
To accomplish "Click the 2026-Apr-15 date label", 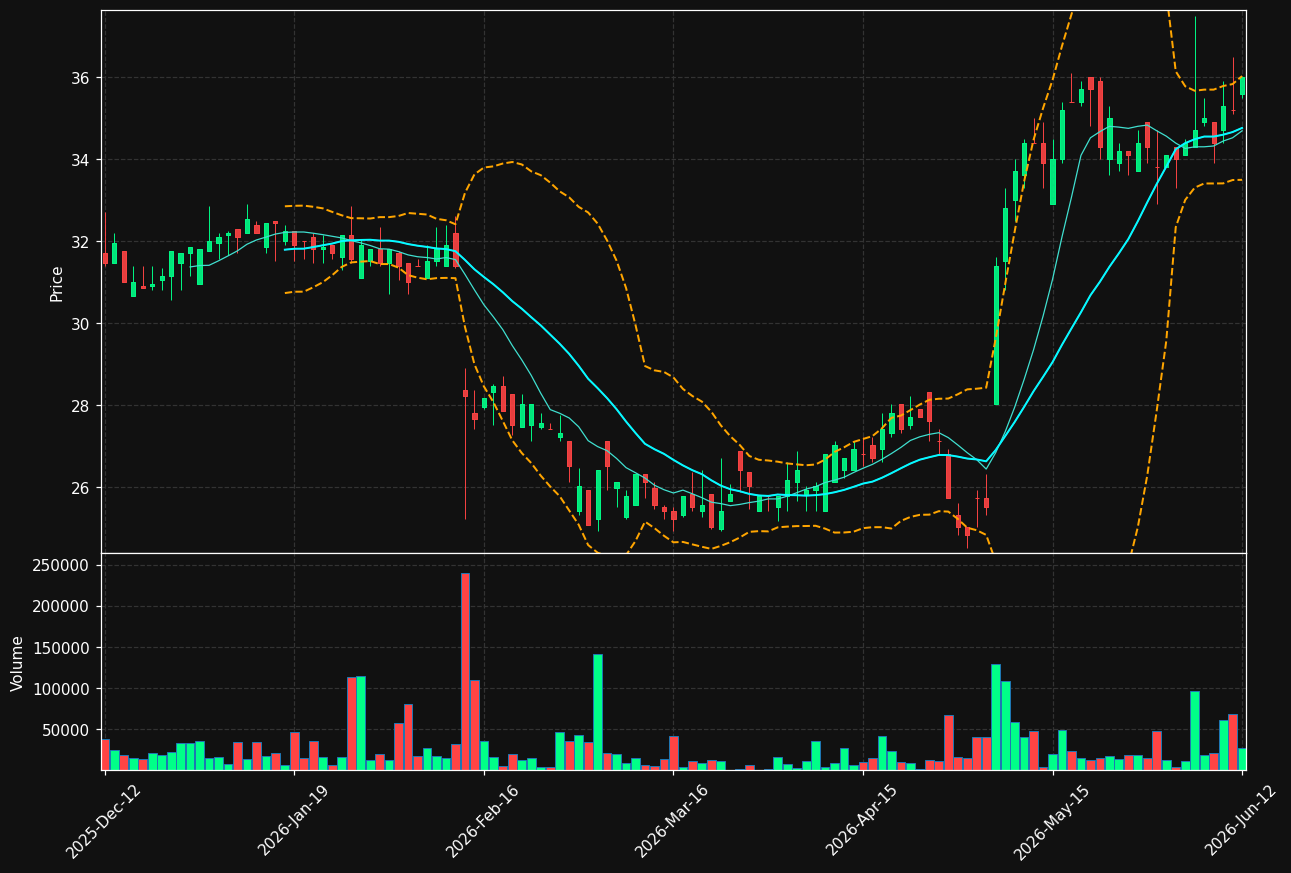I will [862, 821].
